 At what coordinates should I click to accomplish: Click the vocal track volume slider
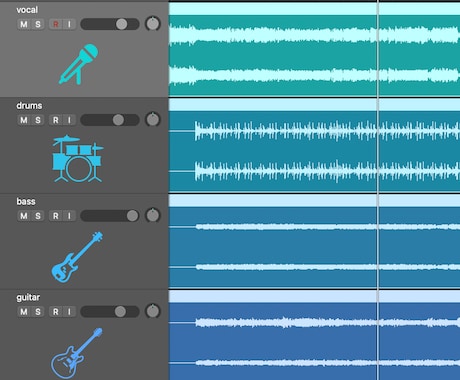coord(110,24)
